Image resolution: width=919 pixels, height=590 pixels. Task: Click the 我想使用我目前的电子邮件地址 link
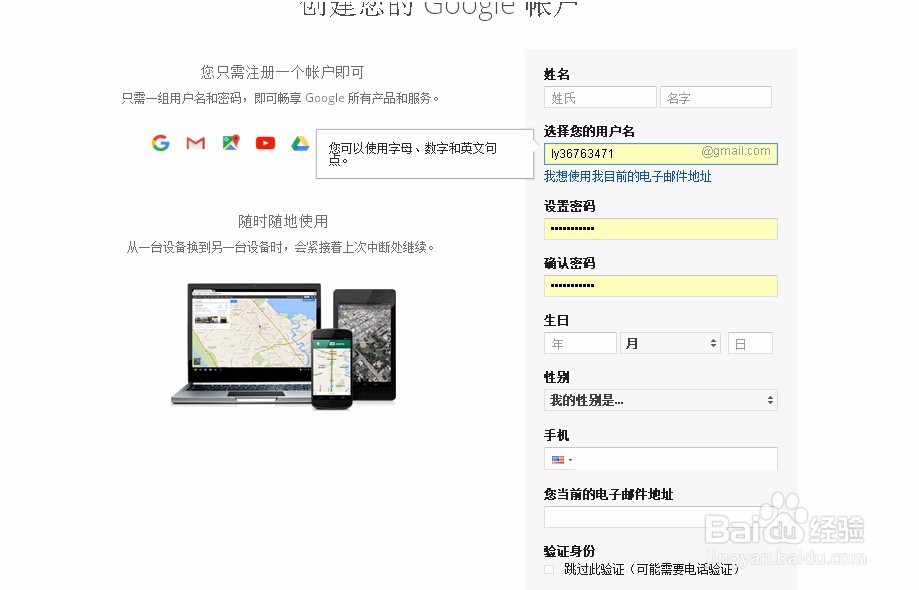tap(627, 176)
